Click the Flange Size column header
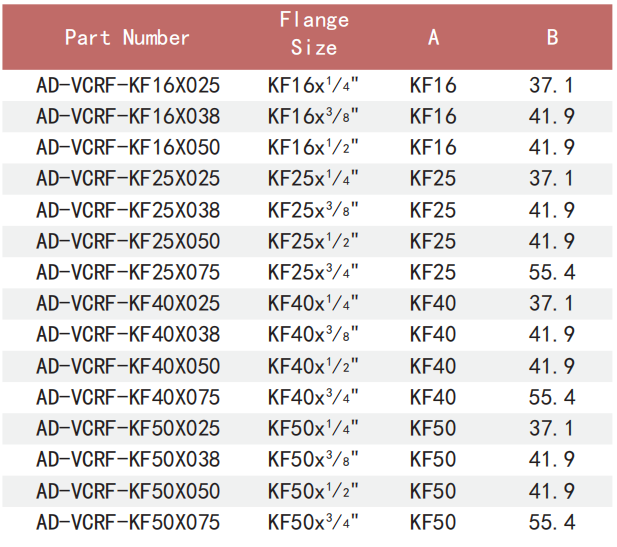 [314, 34]
